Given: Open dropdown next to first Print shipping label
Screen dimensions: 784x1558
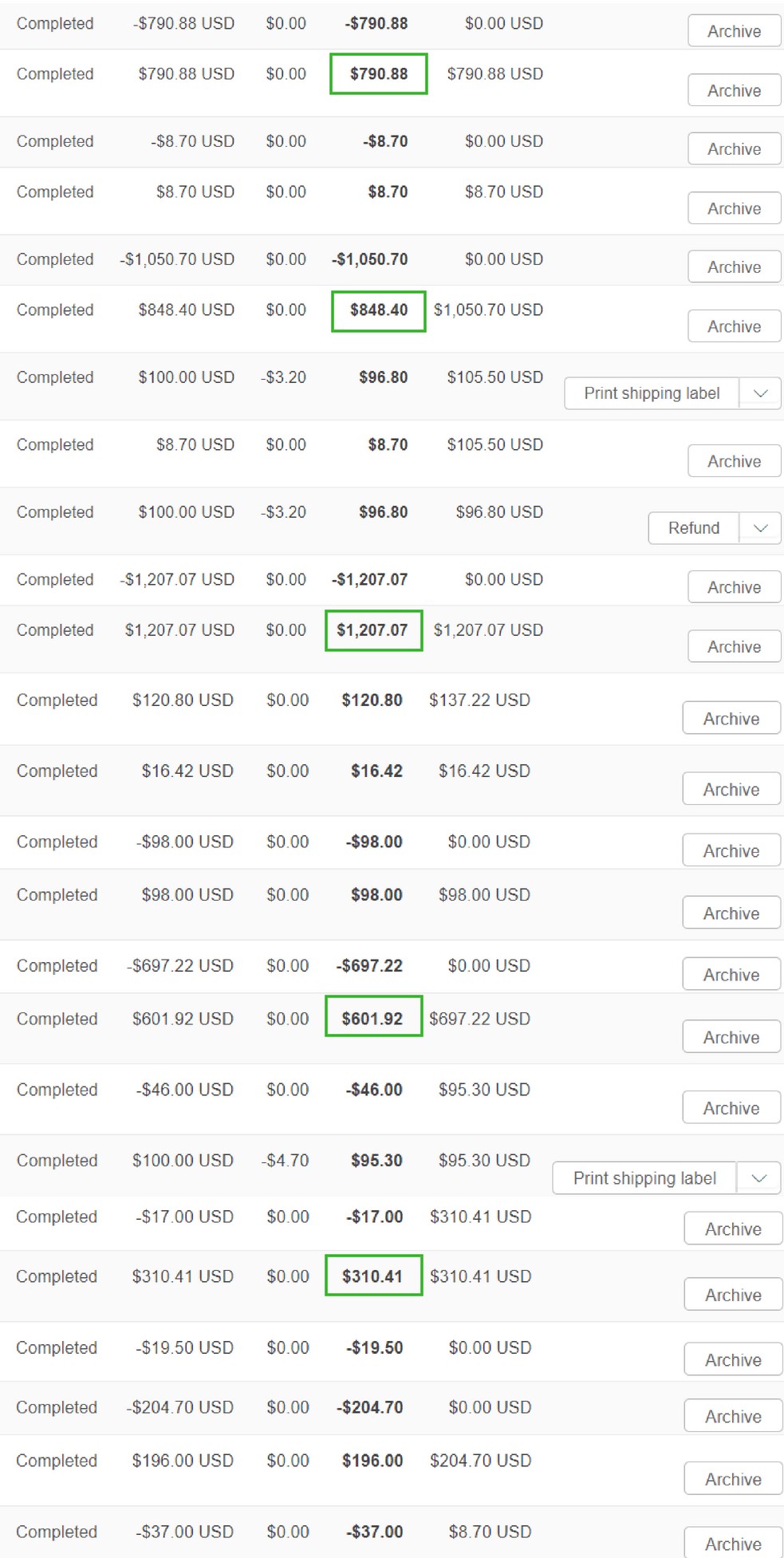Looking at the screenshot, I should coord(760,393).
